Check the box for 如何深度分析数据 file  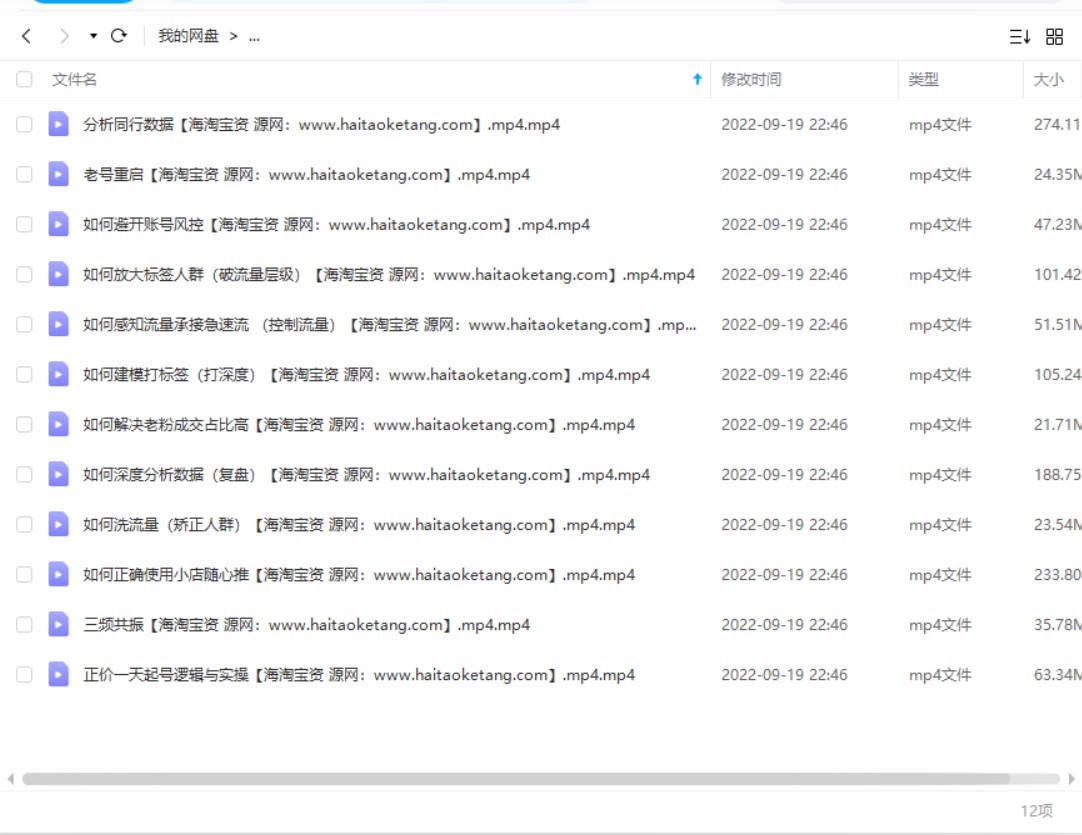[x=24, y=475]
